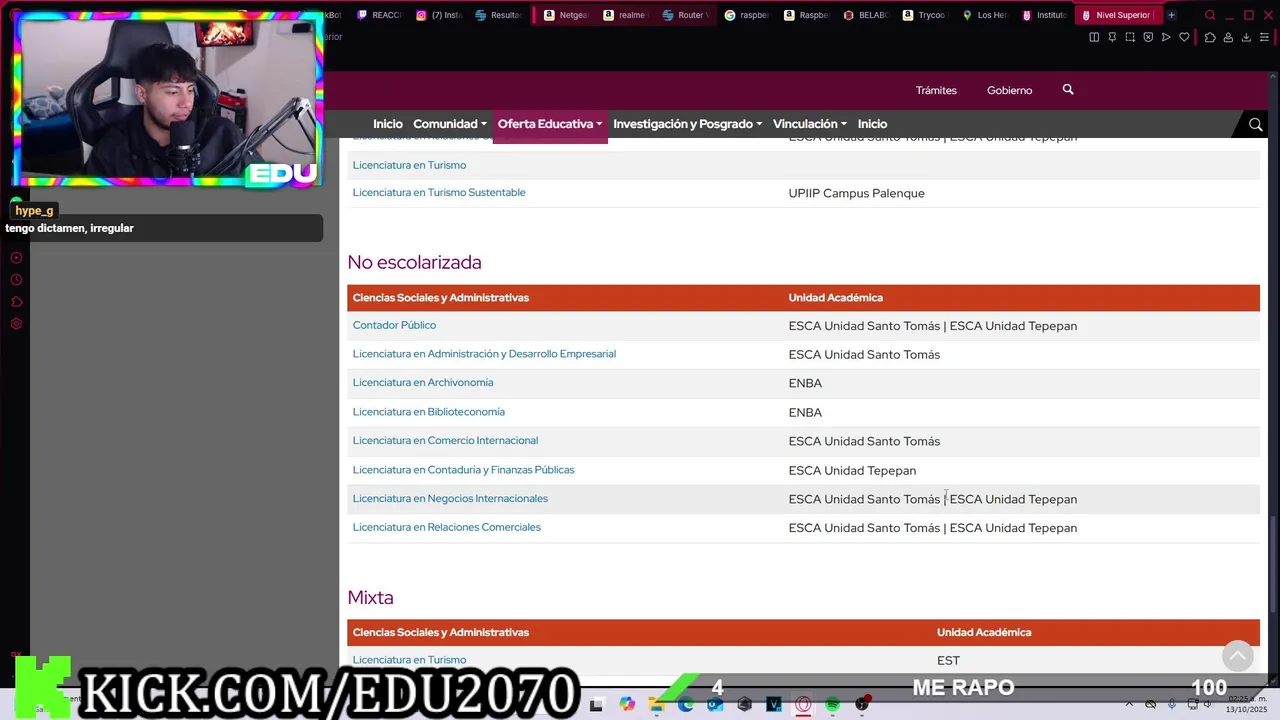Screen dimensions: 1280x720
Task: Click the first Inicio nav item
Action: click(x=388, y=124)
